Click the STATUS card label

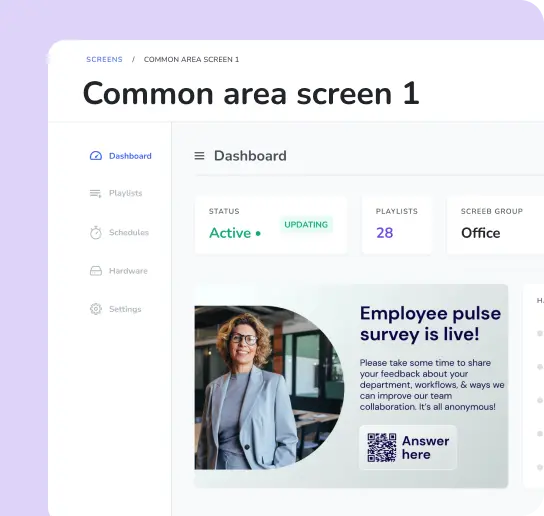coord(224,211)
